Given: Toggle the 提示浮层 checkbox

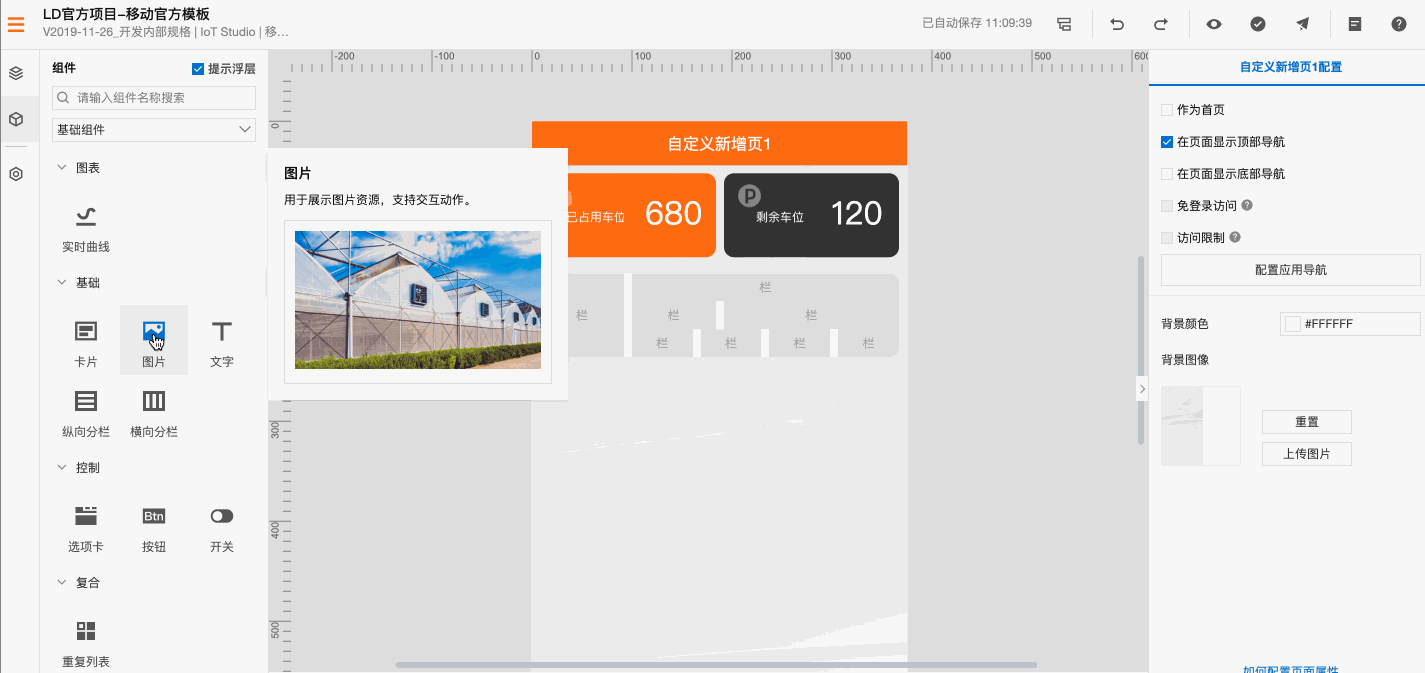Looking at the screenshot, I should 198,69.
